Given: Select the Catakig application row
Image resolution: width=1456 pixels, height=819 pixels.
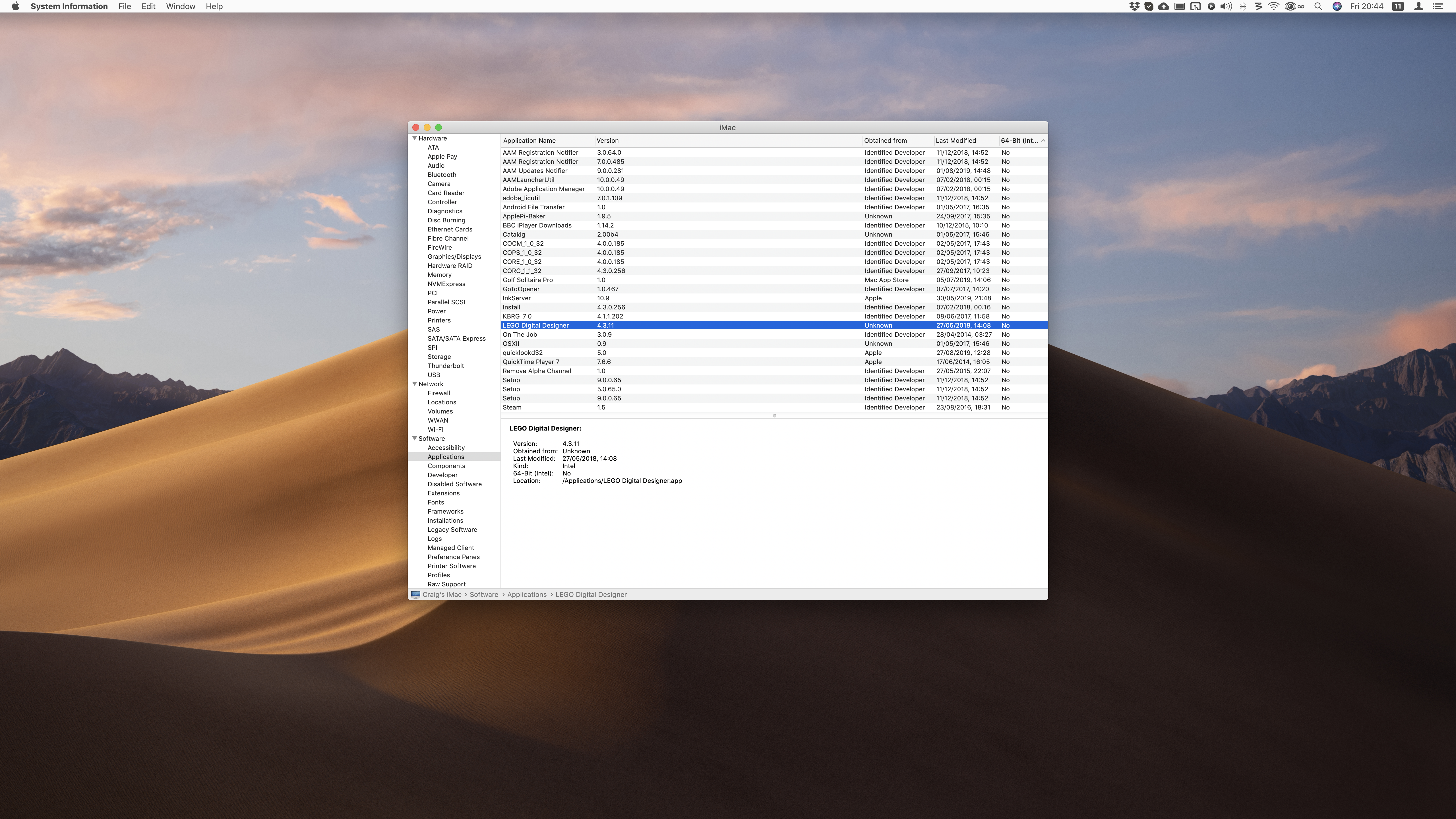Looking at the screenshot, I should click(x=774, y=235).
